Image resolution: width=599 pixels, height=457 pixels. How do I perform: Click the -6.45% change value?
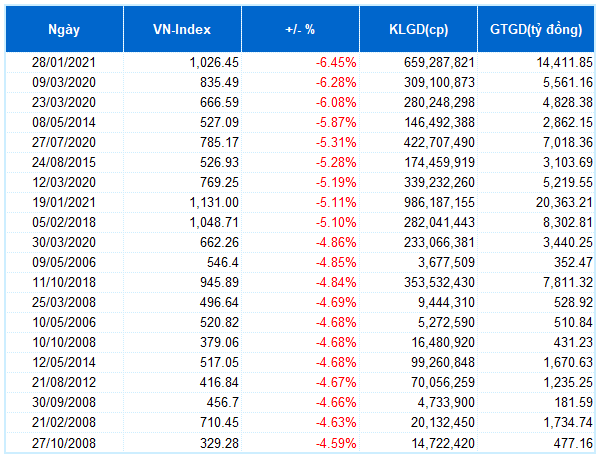point(336,62)
